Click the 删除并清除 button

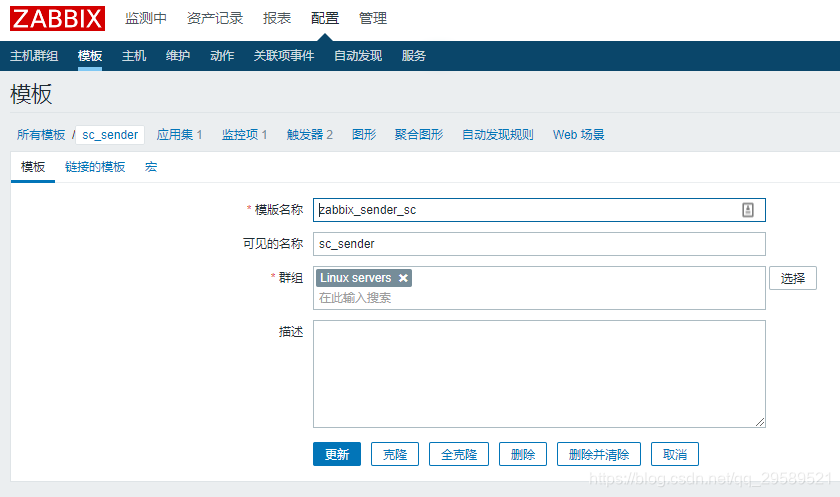(599, 454)
